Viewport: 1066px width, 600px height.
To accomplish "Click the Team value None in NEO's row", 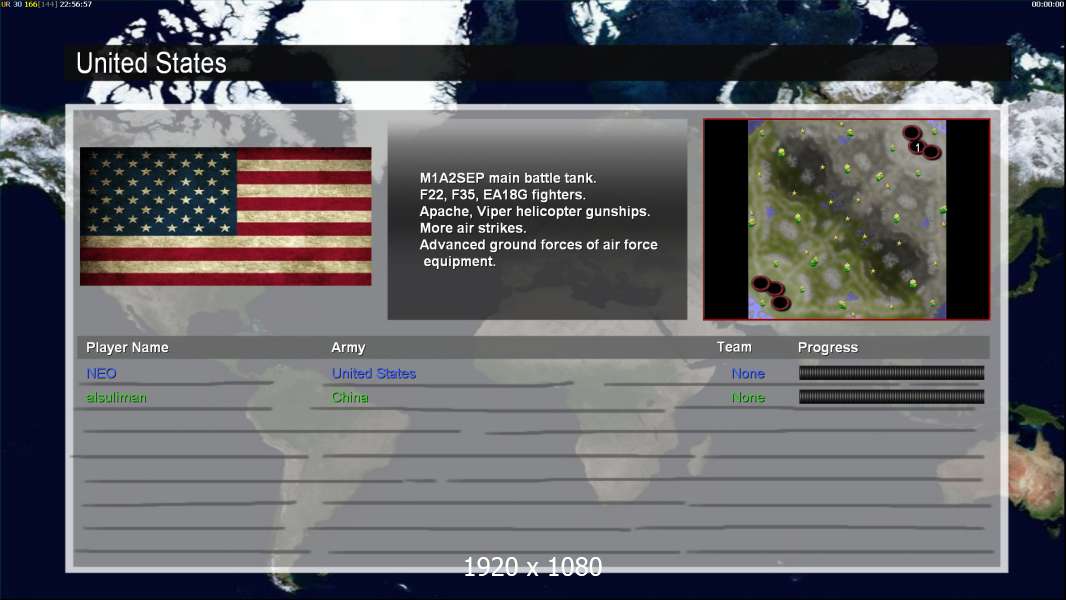I will 748,374.
